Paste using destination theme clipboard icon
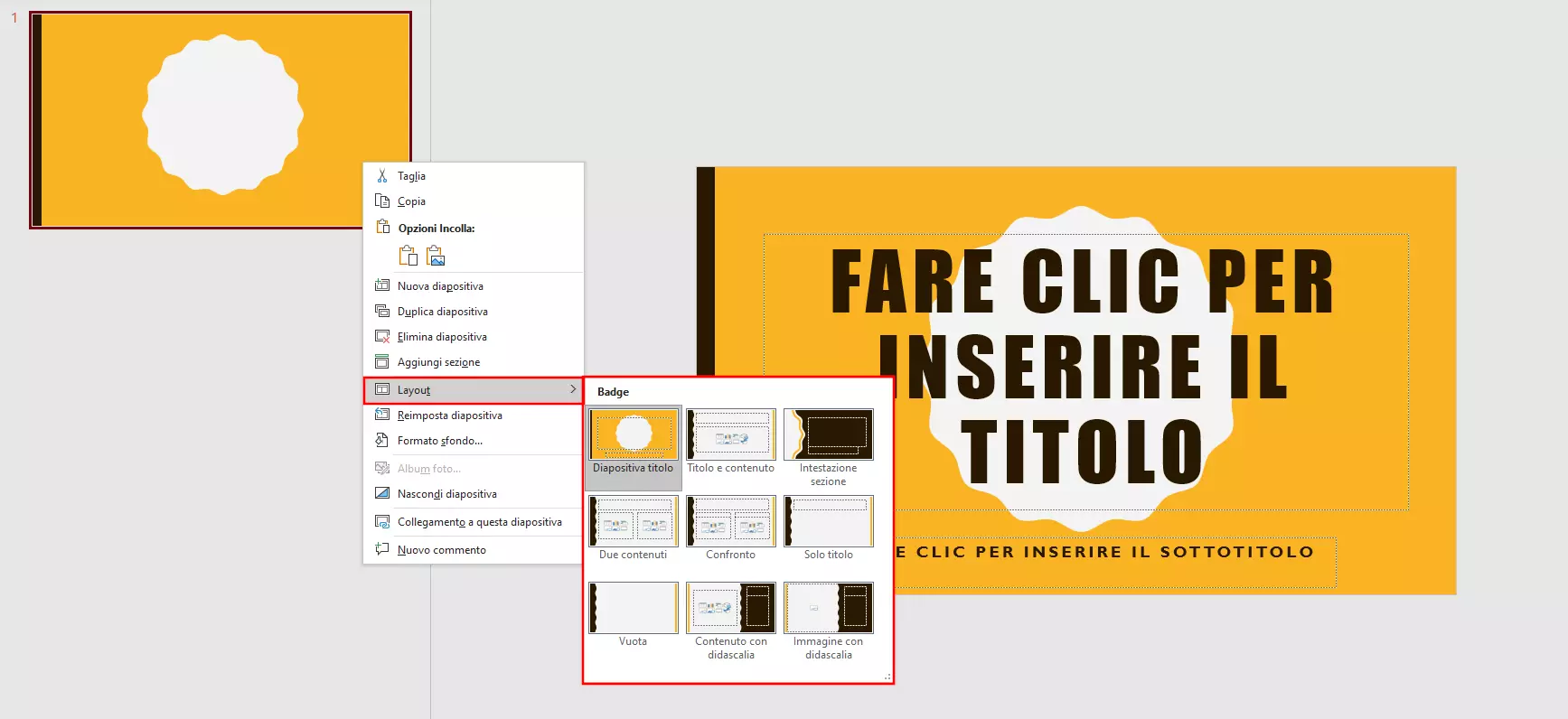 [x=408, y=256]
